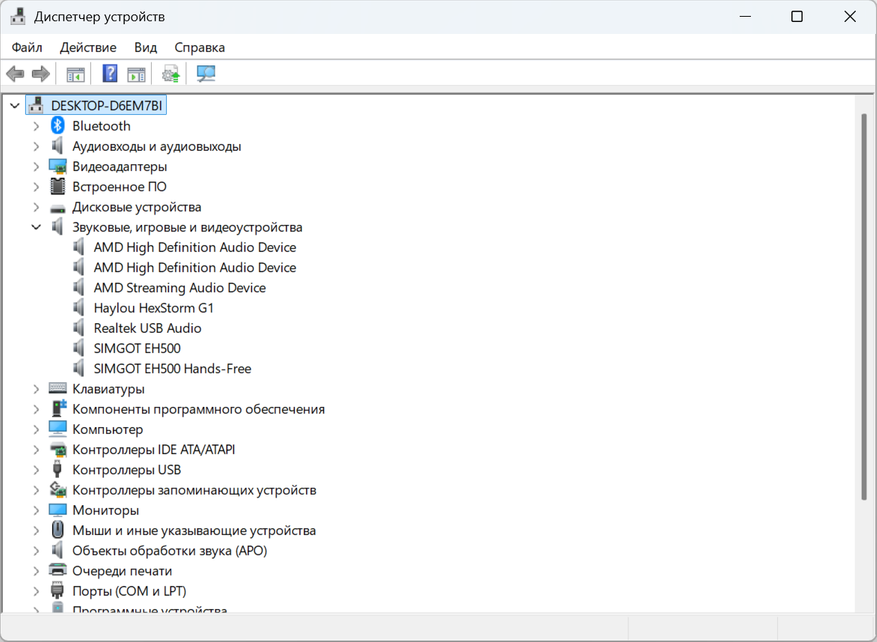
Task: Click the Порты (COM и LPT) icon
Action: pos(57,591)
